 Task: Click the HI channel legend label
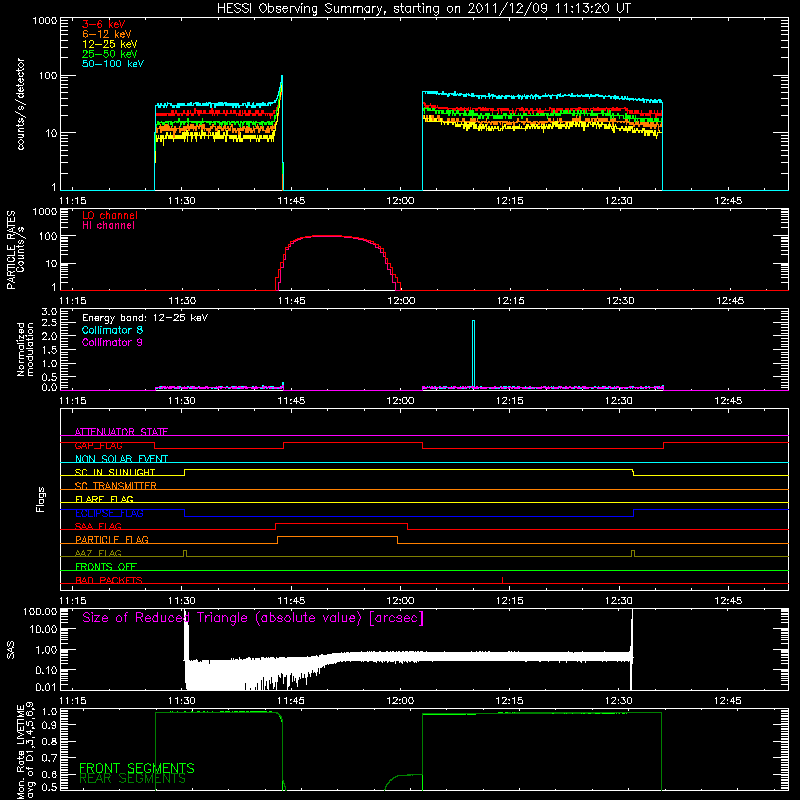click(x=108, y=225)
